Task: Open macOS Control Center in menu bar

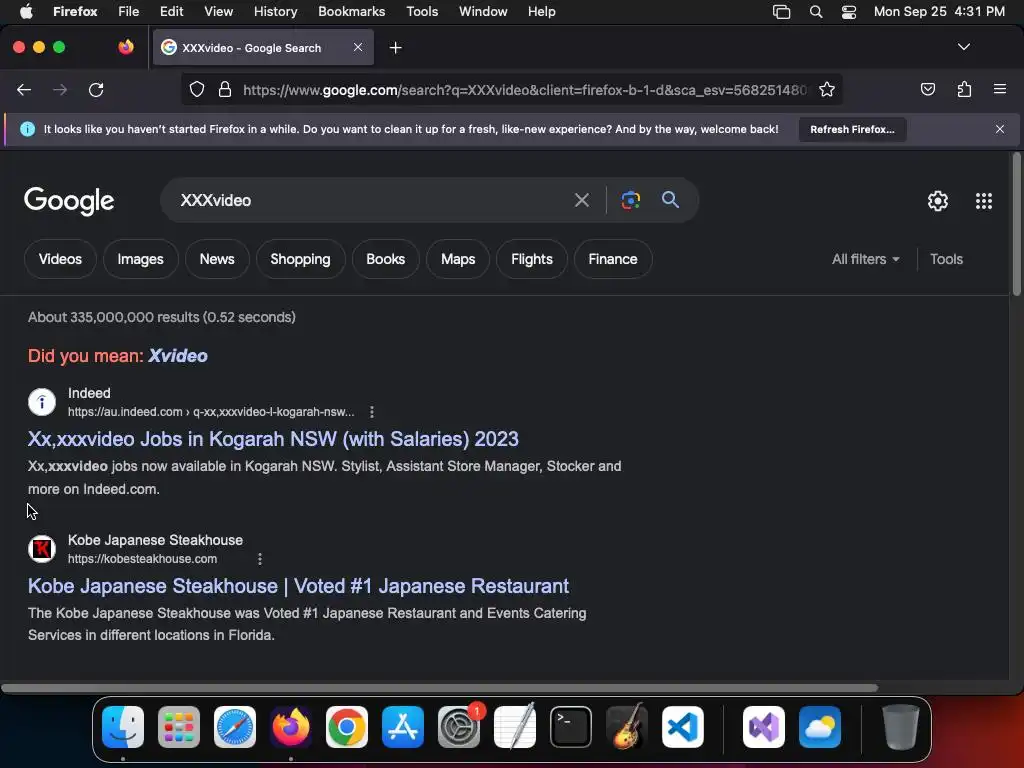Action: point(848,12)
